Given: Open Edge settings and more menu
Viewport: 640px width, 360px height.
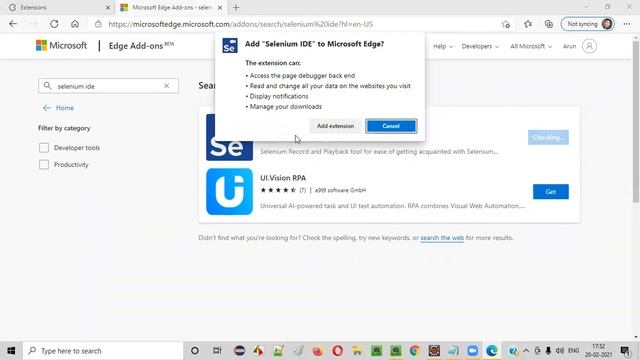Looking at the screenshot, I should 627,24.
